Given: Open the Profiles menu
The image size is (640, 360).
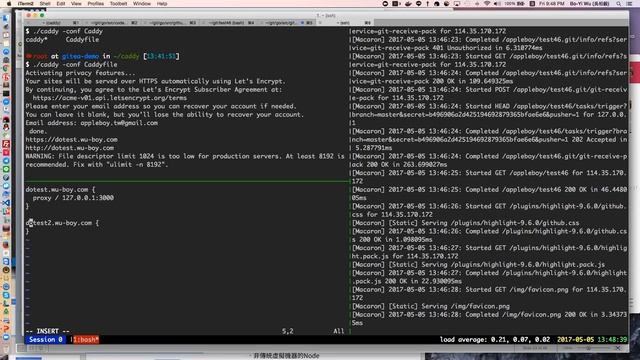Looking at the screenshot, I should [x=96, y=4].
